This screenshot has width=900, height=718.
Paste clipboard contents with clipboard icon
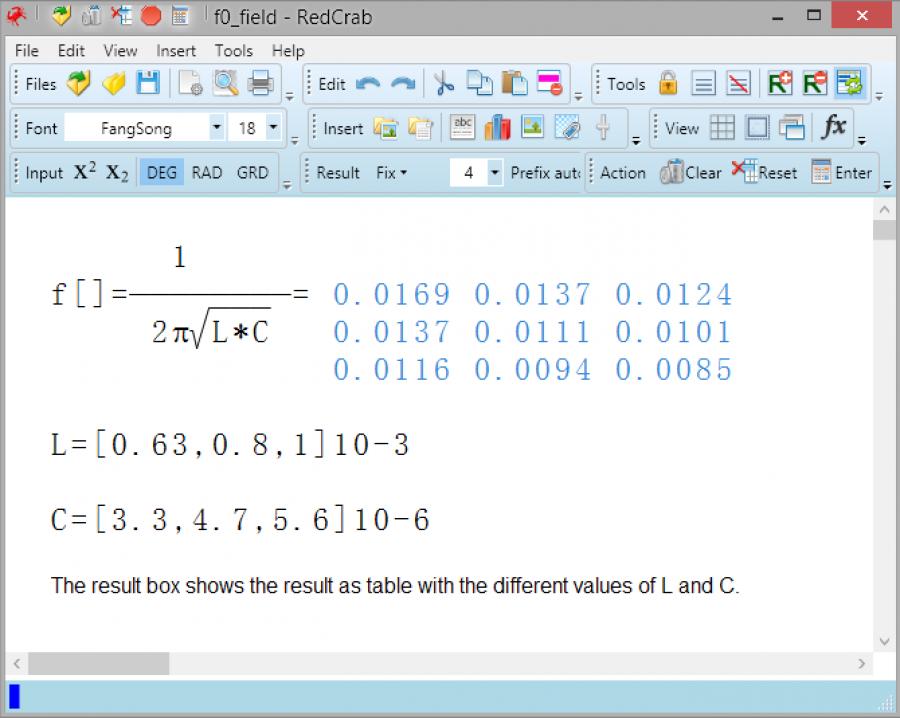pyautogui.click(x=514, y=84)
